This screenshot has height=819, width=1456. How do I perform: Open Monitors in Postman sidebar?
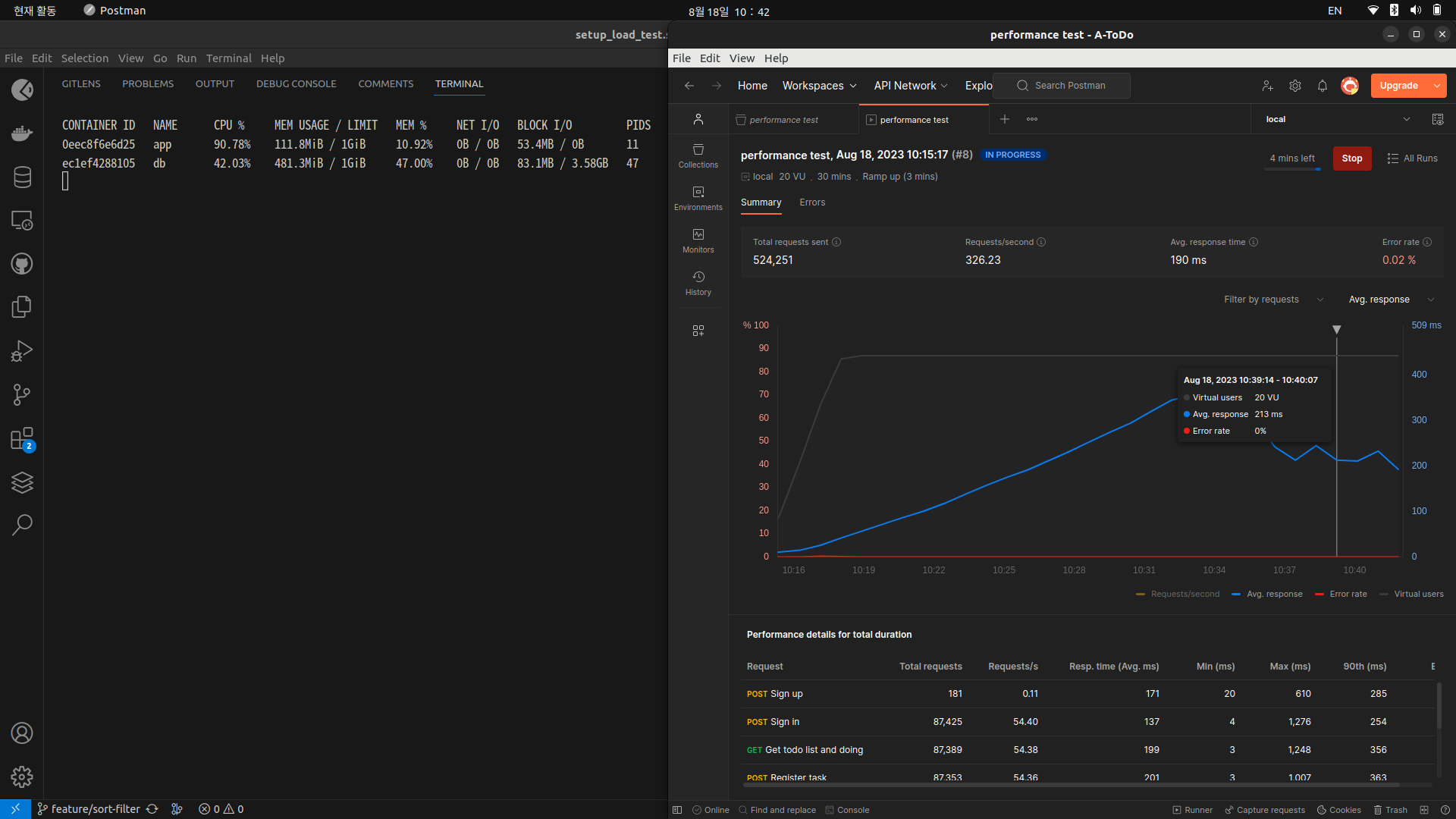698,240
